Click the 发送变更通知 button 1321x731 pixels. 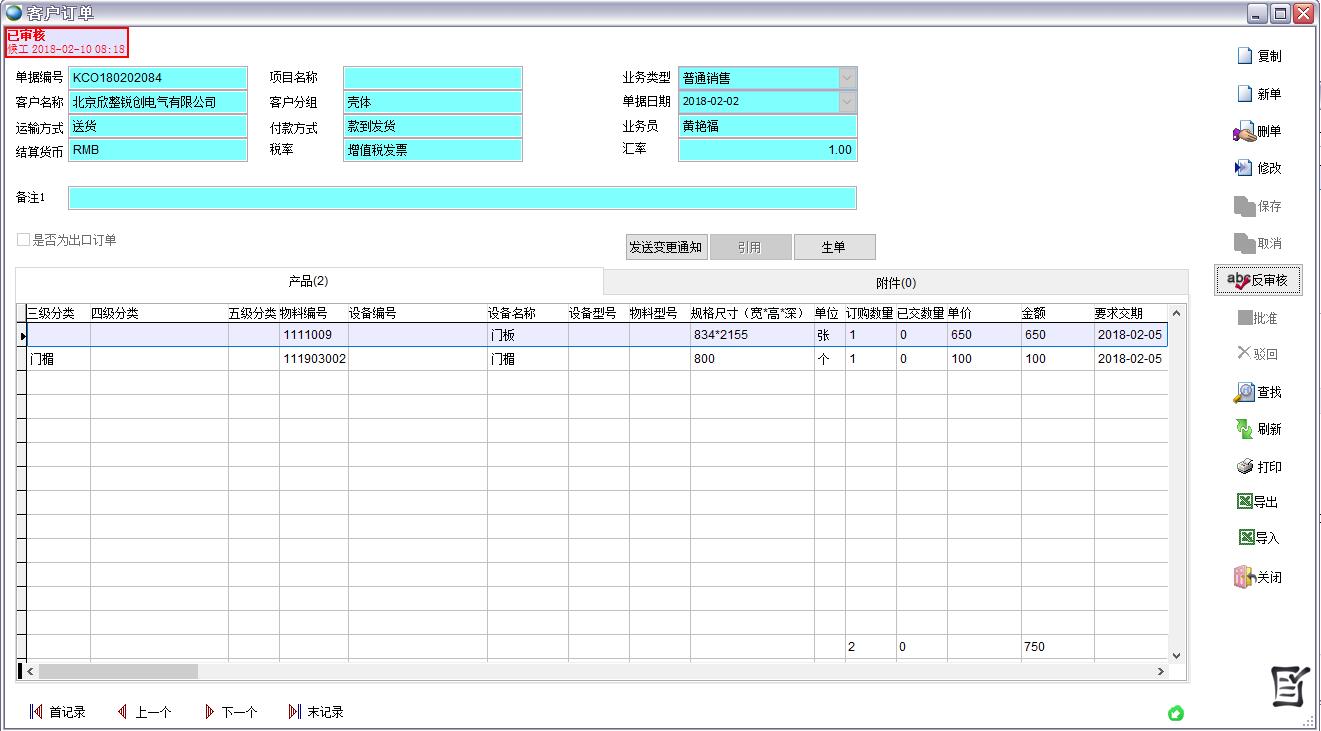pos(666,247)
